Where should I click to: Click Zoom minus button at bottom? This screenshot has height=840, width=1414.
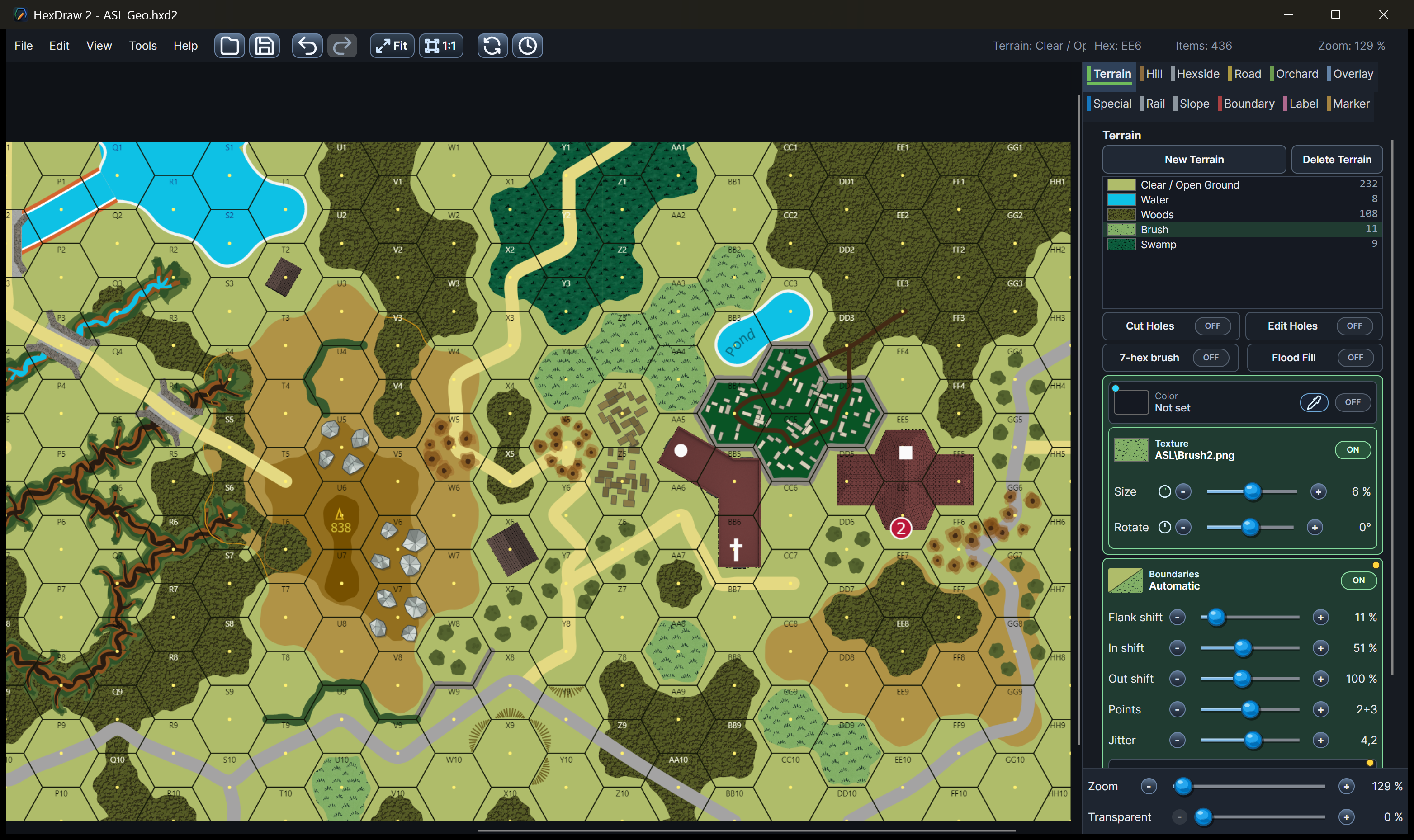coord(1149,786)
